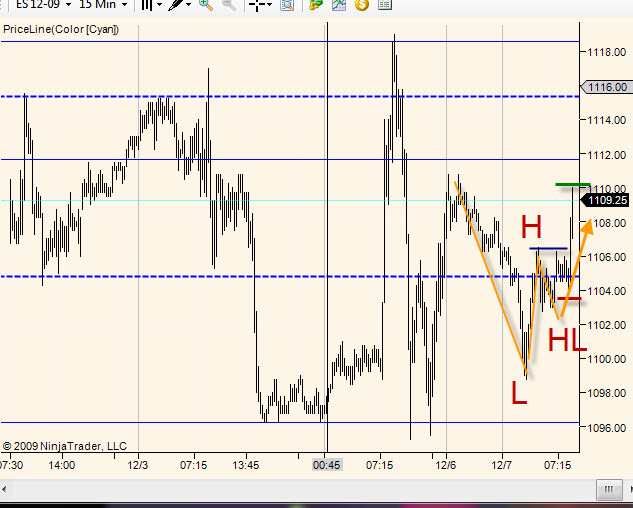Viewport: 633px width, 508px height.
Task: Click the 1116.00 price marker on axis
Action: [606, 87]
